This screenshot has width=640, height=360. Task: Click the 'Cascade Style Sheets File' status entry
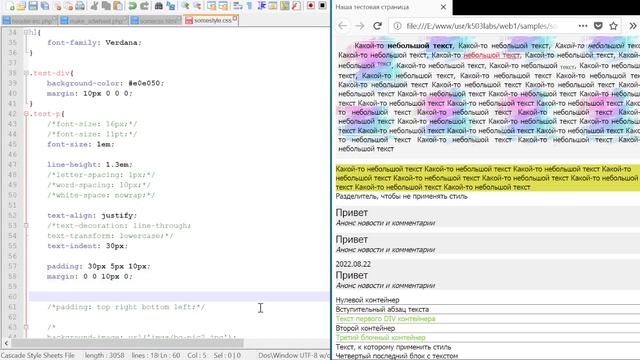[x=38, y=356]
